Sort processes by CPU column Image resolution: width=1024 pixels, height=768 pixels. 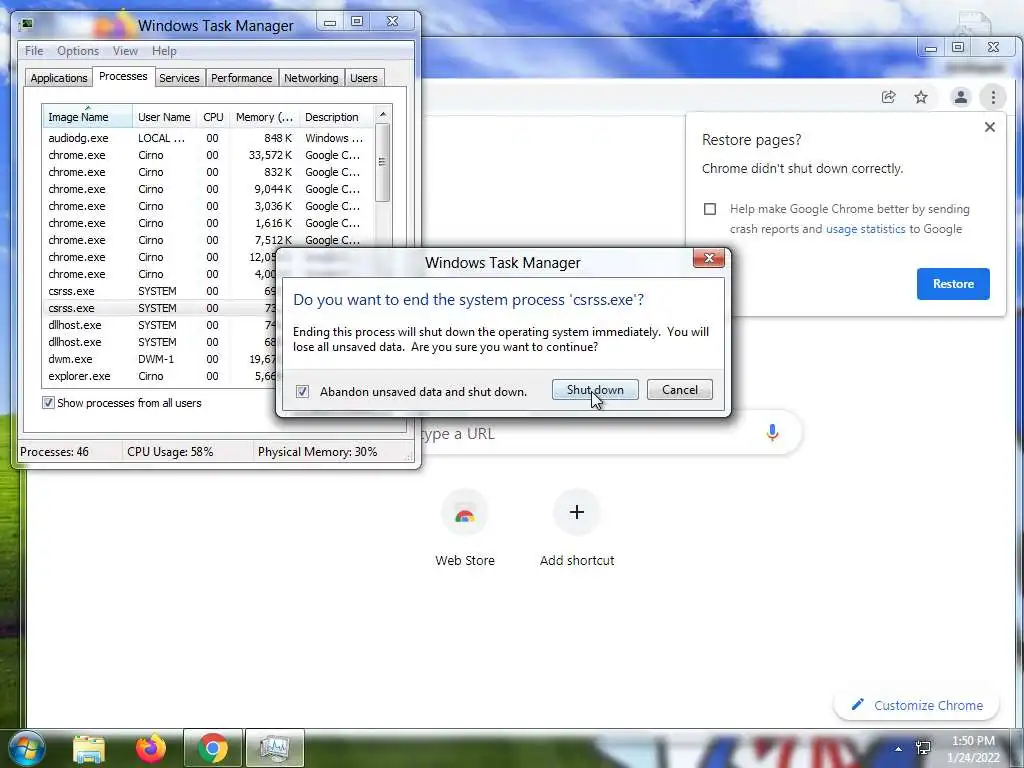pyautogui.click(x=213, y=117)
